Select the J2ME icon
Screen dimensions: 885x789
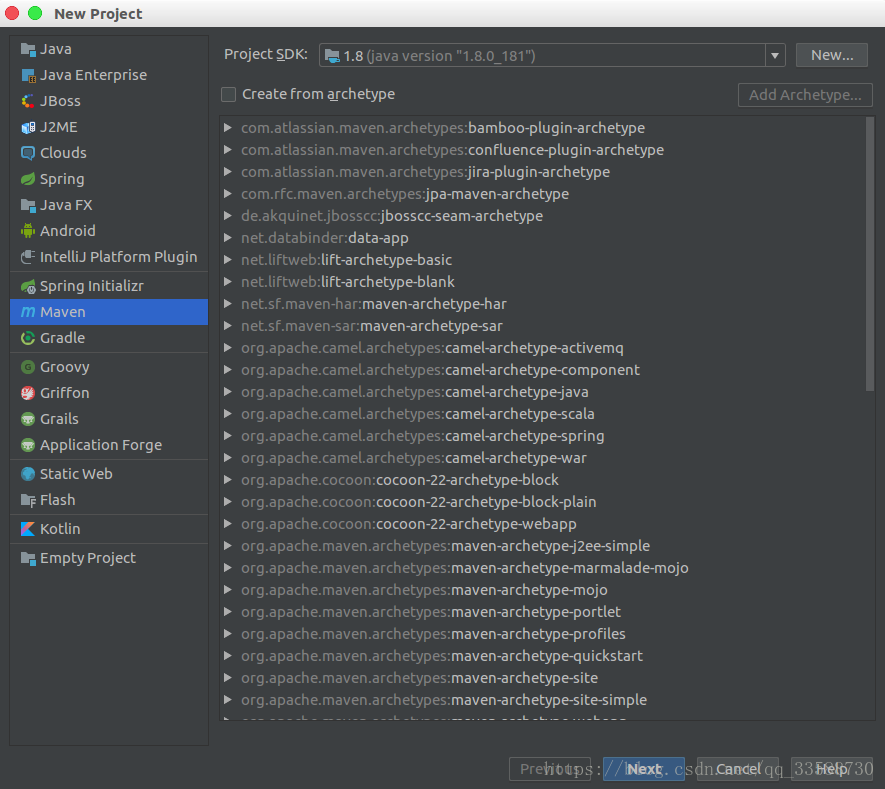coord(28,127)
